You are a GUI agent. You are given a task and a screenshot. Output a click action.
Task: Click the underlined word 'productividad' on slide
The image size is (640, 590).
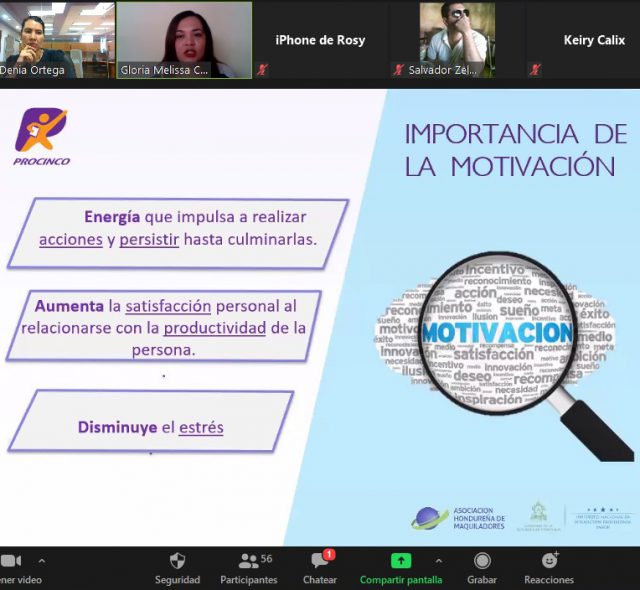click(214, 328)
